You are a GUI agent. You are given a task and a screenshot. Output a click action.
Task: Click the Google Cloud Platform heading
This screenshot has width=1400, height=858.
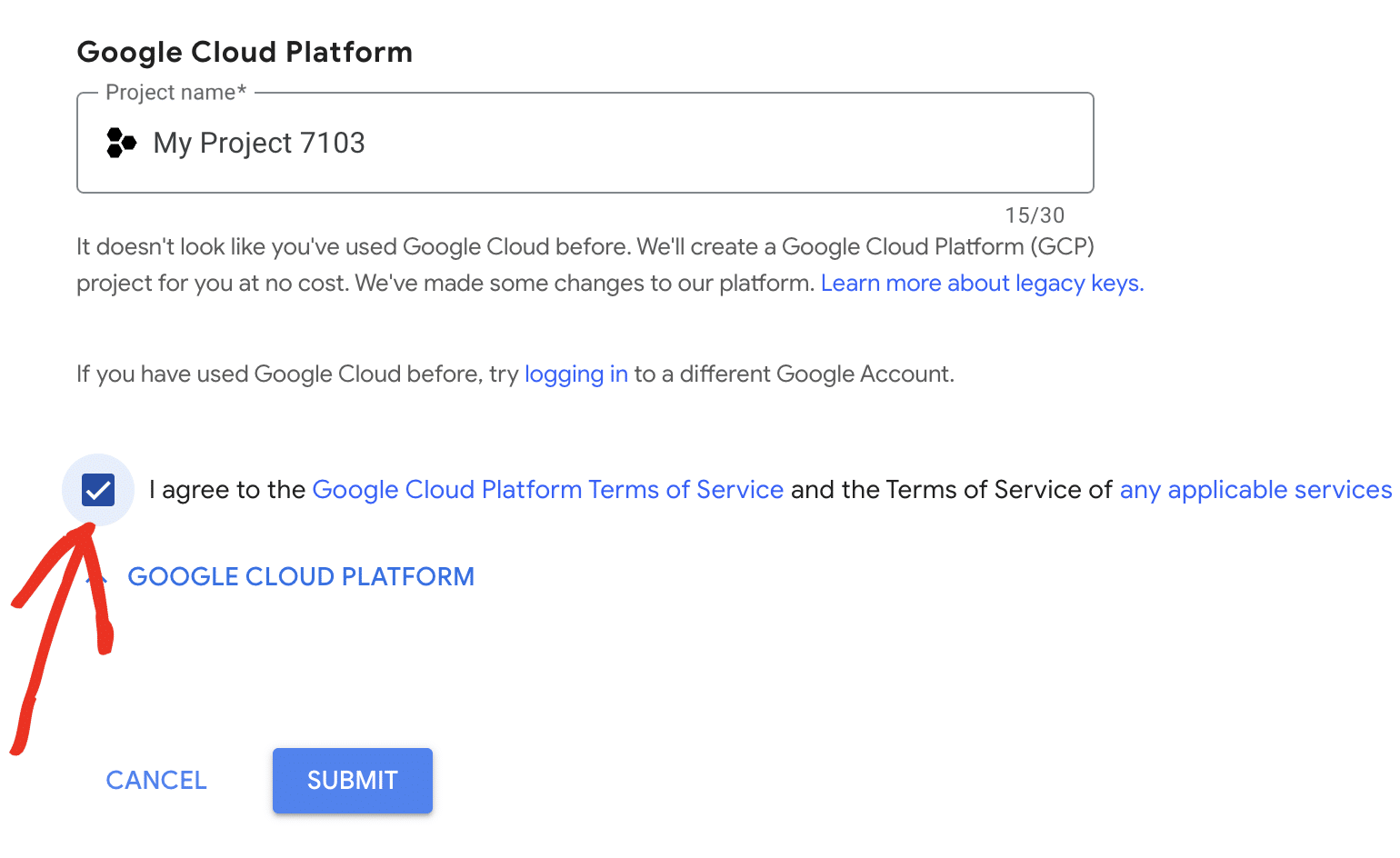[245, 52]
